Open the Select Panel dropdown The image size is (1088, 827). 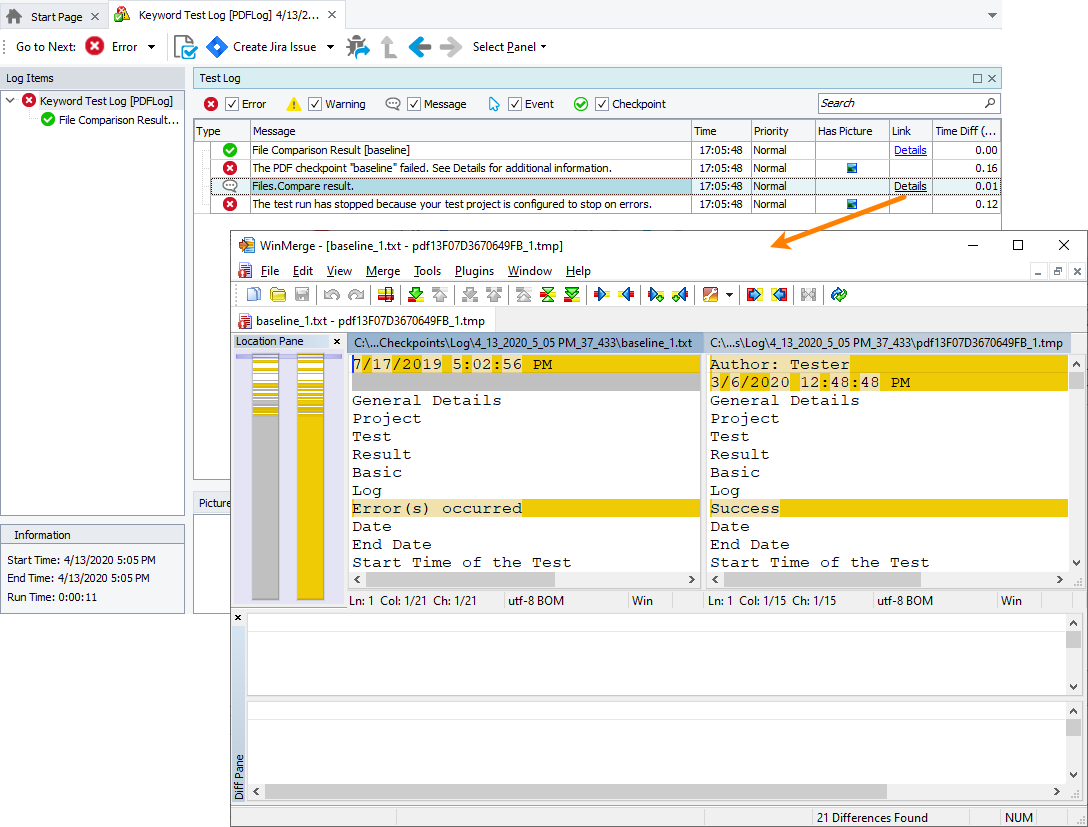click(x=509, y=47)
